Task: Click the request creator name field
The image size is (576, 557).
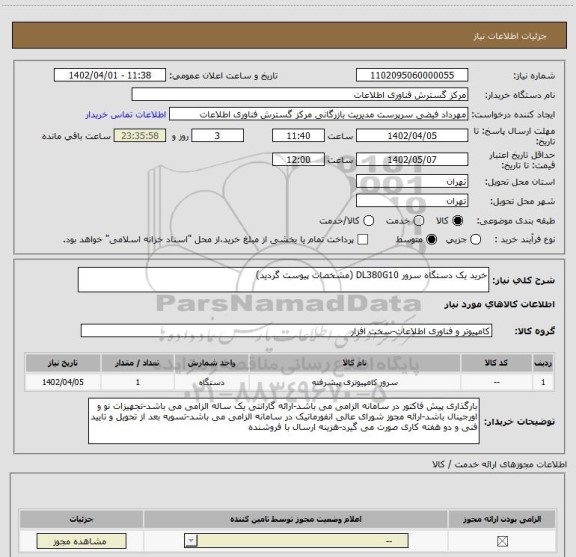Action: [318, 114]
